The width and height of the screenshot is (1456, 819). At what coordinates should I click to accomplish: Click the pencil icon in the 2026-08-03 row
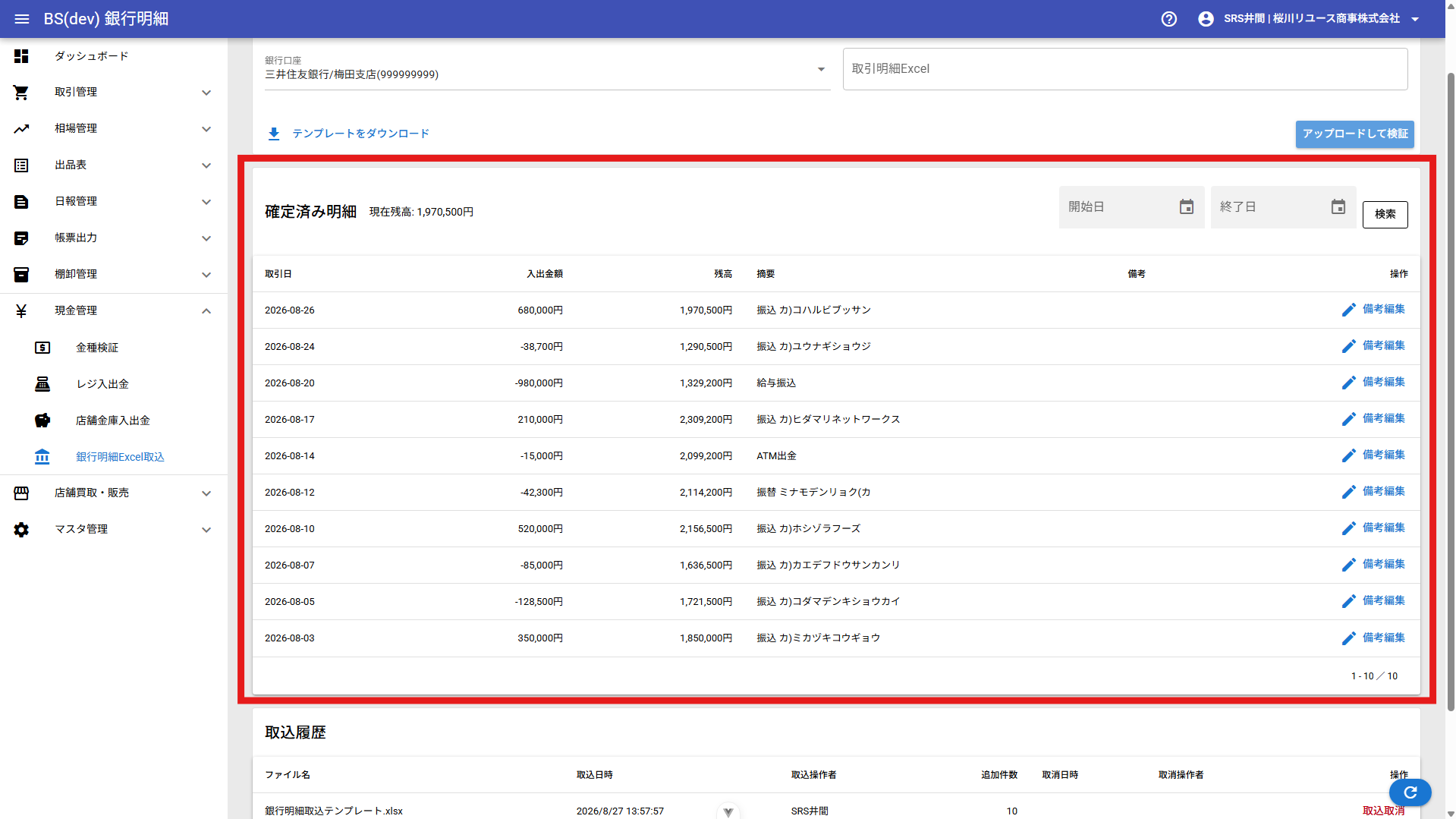coord(1348,638)
